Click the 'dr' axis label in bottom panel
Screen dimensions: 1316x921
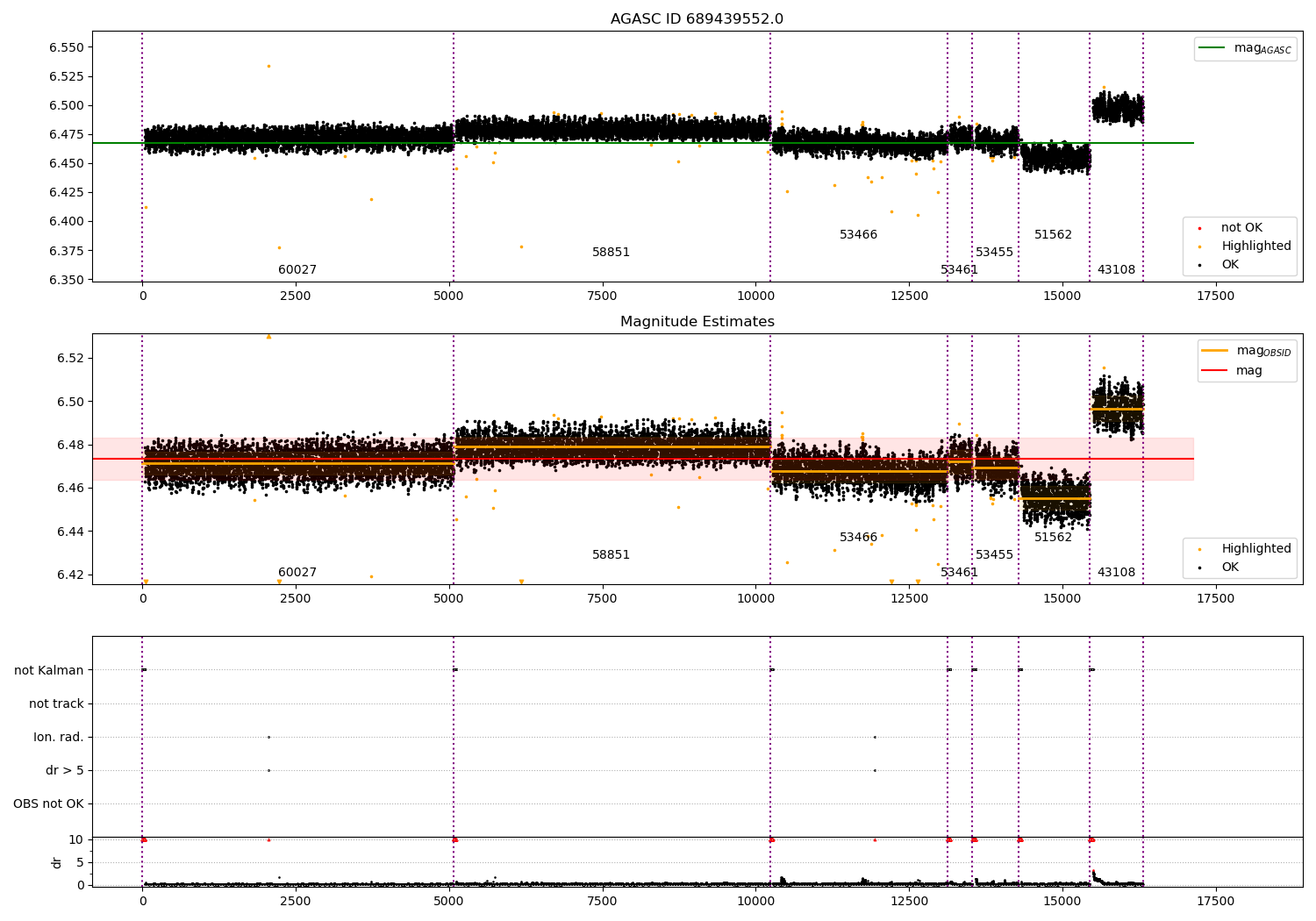[x=57, y=862]
